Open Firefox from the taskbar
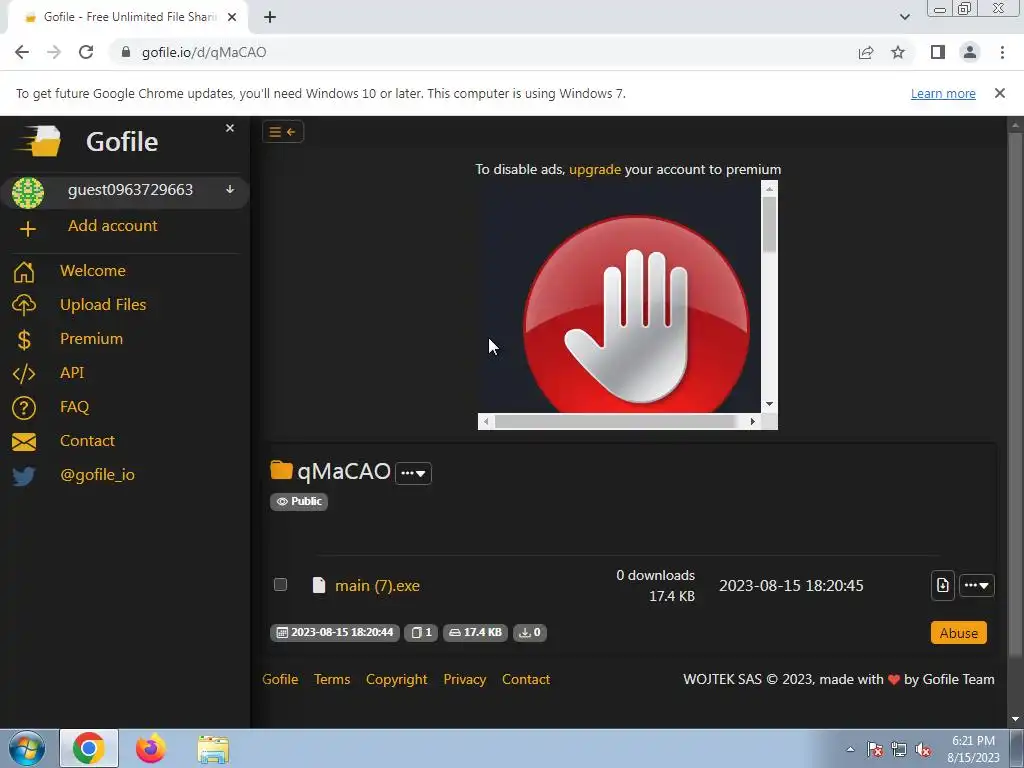This screenshot has height=768, width=1024. 151,748
